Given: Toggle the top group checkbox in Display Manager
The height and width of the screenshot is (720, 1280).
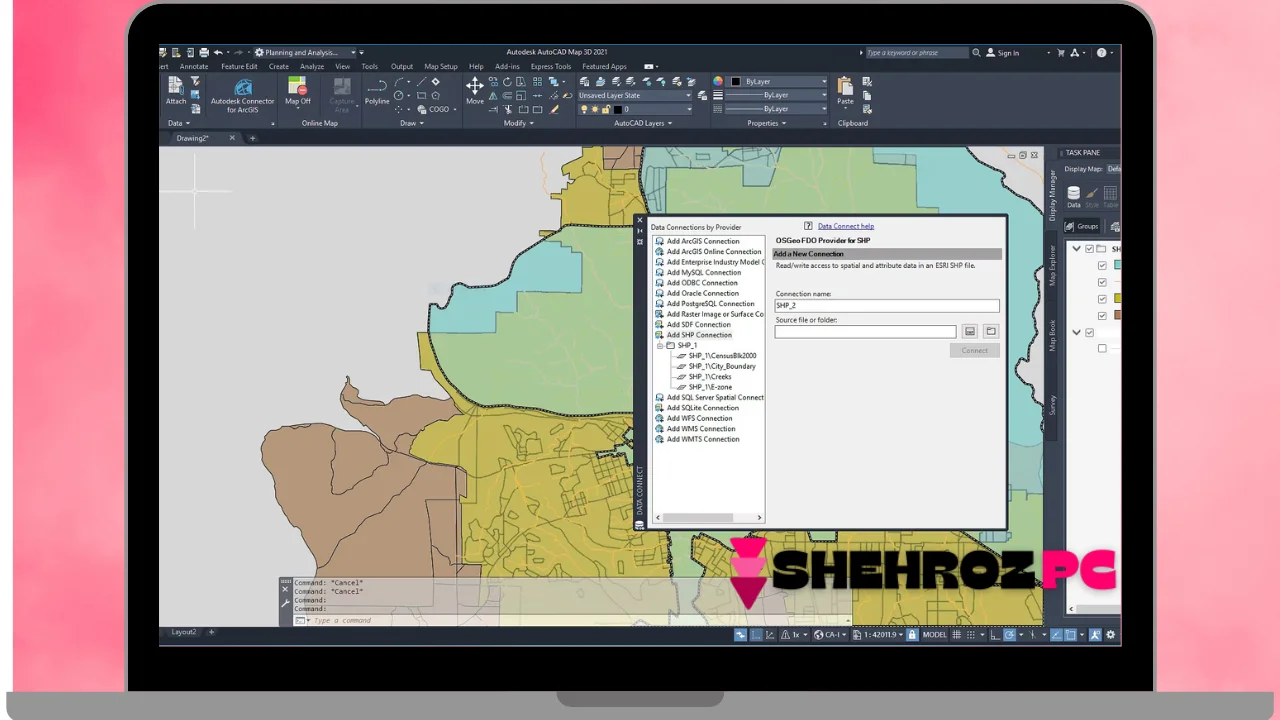Looking at the screenshot, I should click(x=1089, y=248).
